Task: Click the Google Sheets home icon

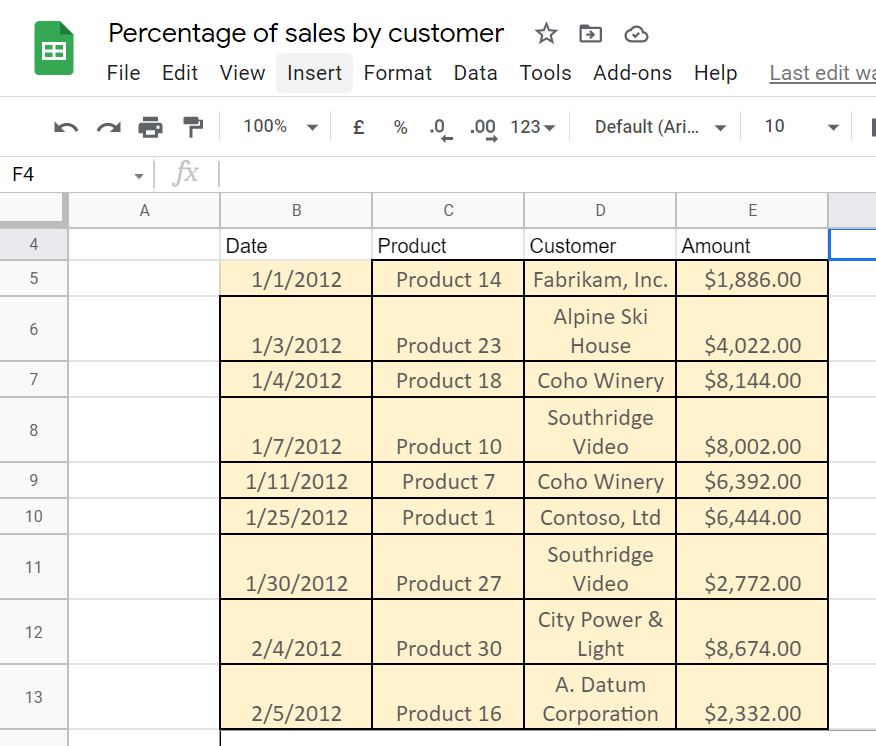Action: click(x=54, y=50)
